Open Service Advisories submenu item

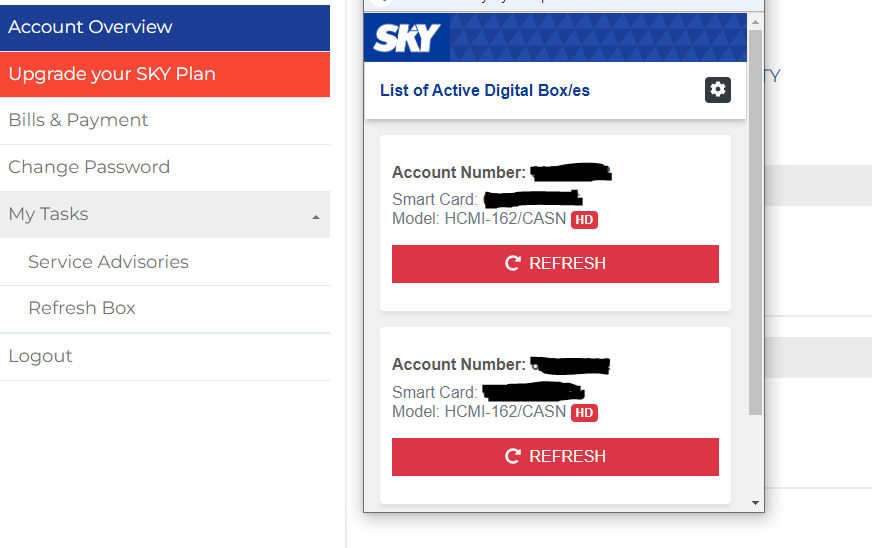pyautogui.click(x=108, y=262)
